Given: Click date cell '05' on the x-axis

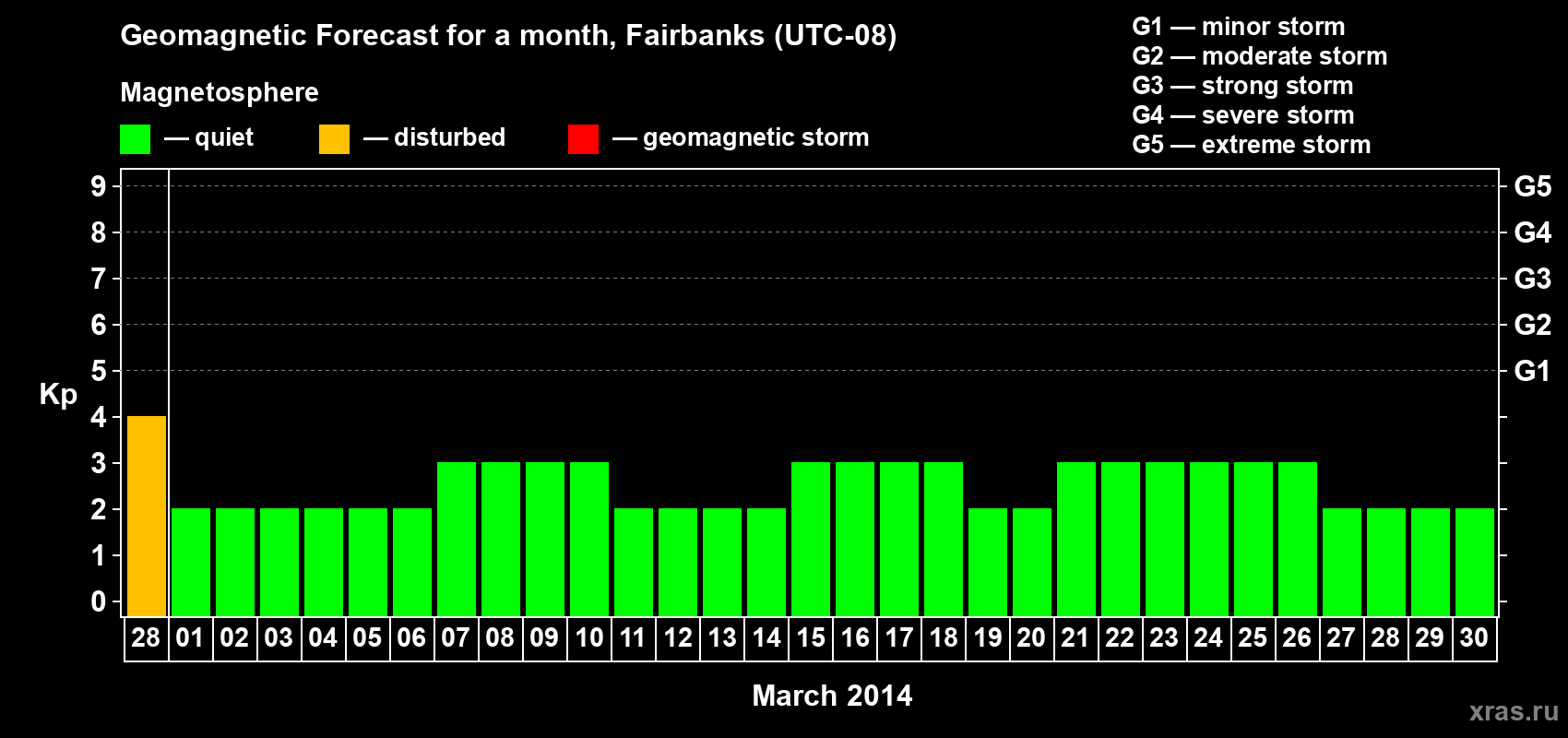Looking at the screenshot, I should [x=367, y=638].
